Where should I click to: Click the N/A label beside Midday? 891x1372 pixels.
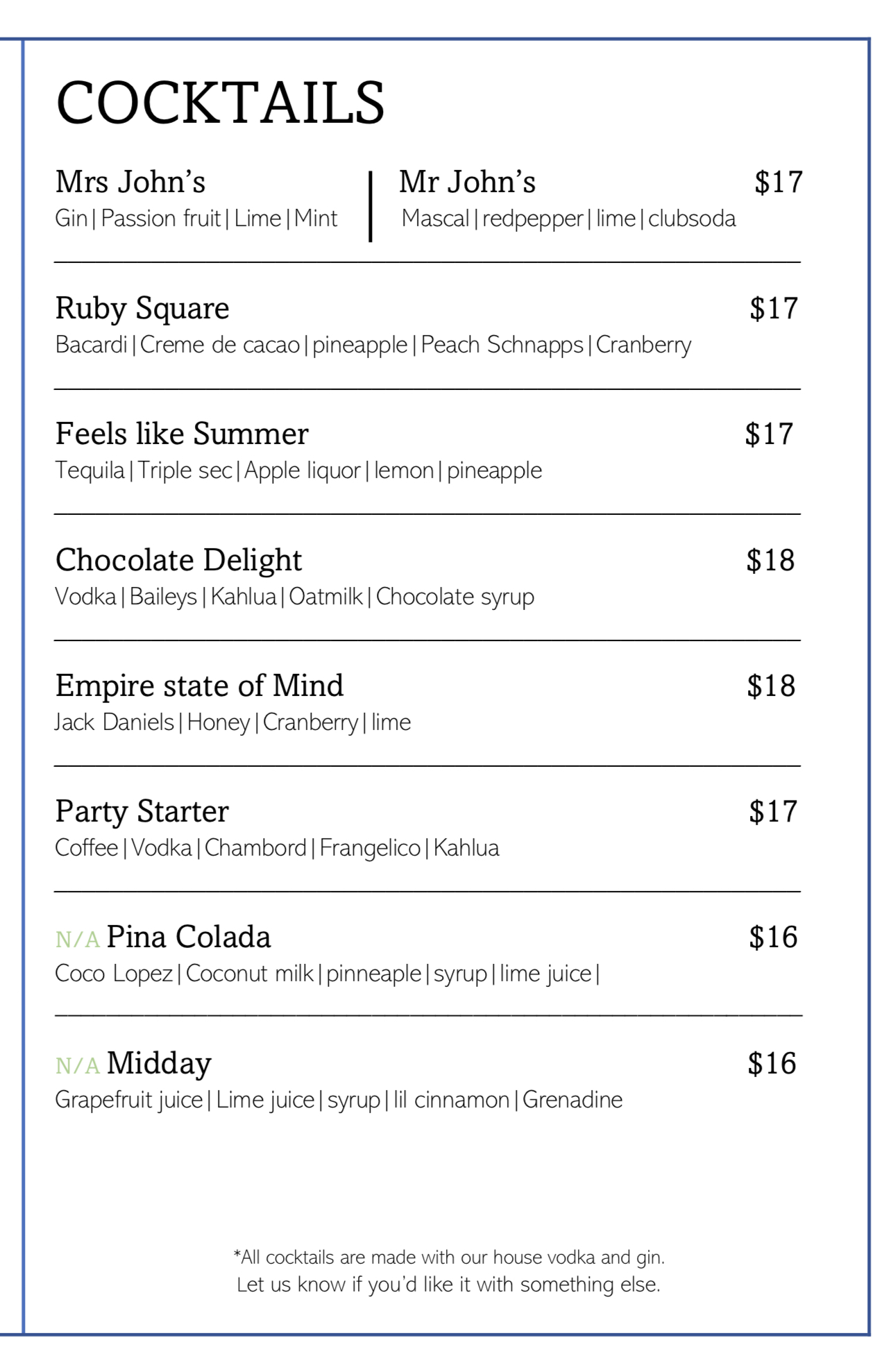click(x=78, y=1065)
